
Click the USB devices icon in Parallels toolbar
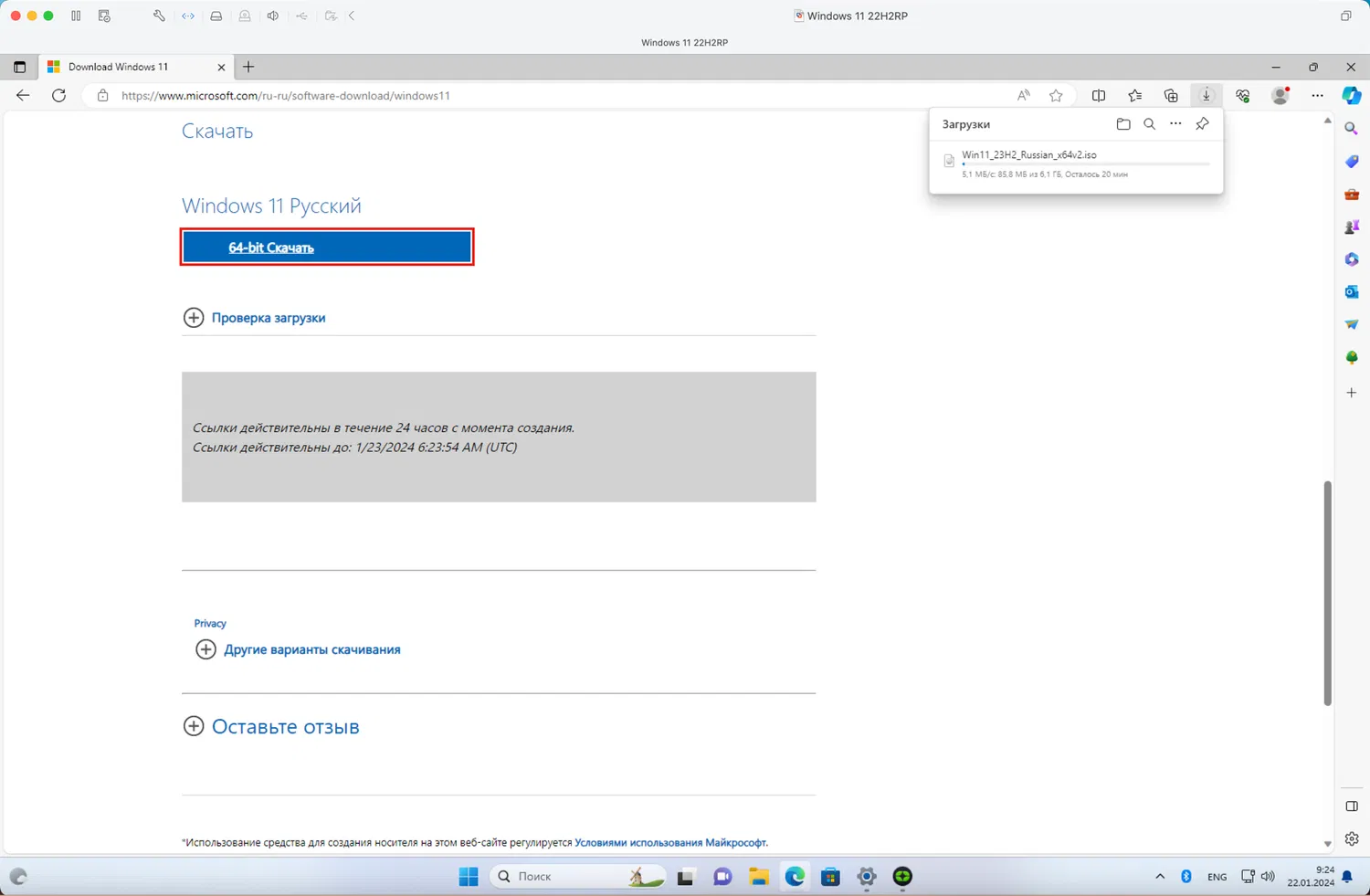click(301, 16)
